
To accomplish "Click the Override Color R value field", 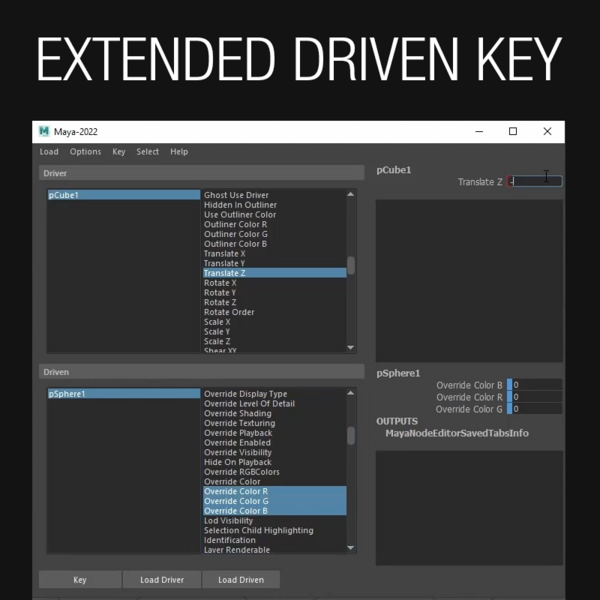I will [x=537, y=397].
